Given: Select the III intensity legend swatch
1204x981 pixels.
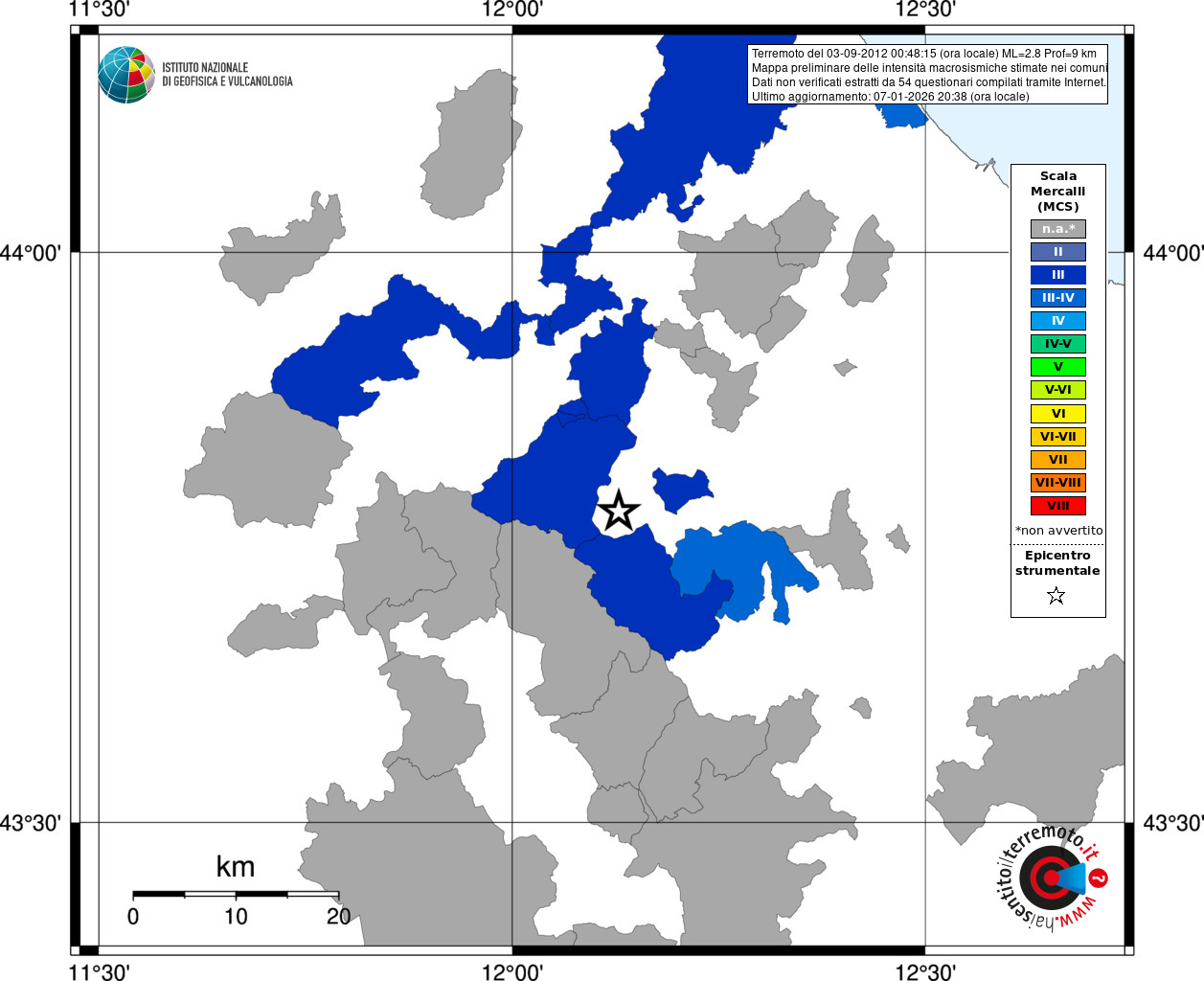Looking at the screenshot, I should pyautogui.click(x=1058, y=275).
